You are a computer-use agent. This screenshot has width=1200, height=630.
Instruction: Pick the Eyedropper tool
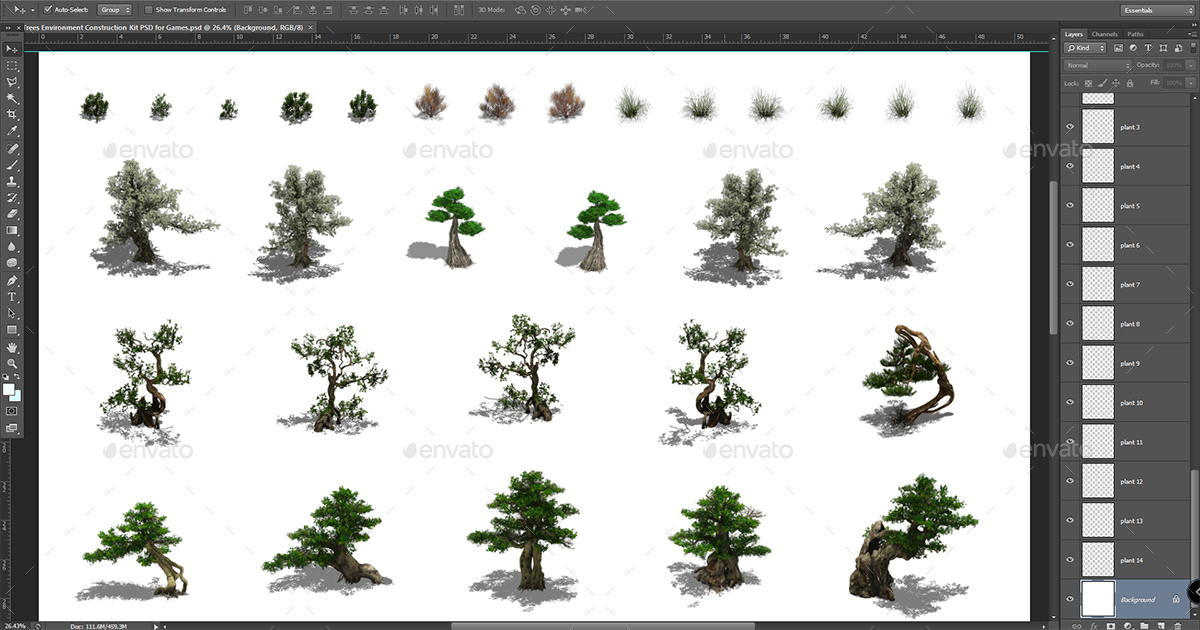(x=11, y=131)
